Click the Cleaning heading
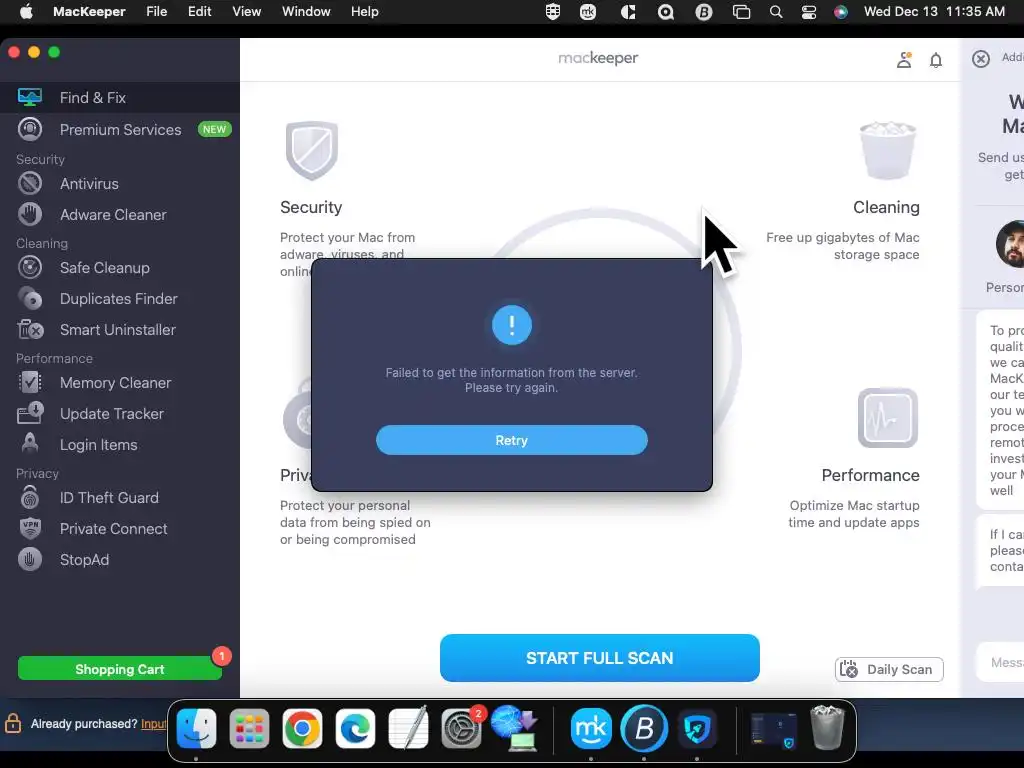This screenshot has width=1024, height=768. (x=886, y=207)
